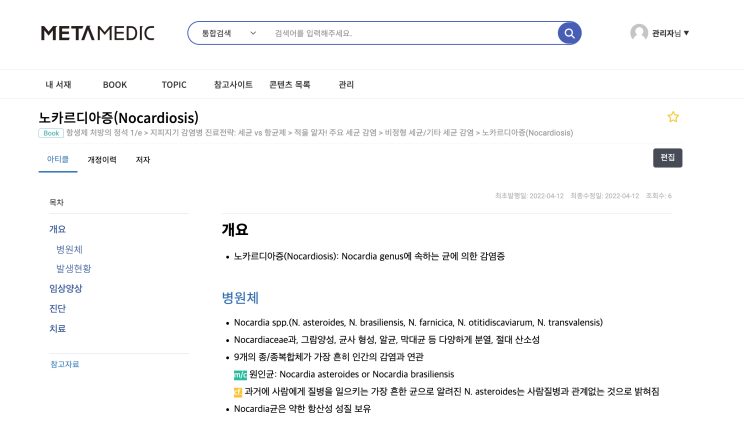Open the 참고자료 references link
The width and height of the screenshot is (743, 433).
pos(64,364)
